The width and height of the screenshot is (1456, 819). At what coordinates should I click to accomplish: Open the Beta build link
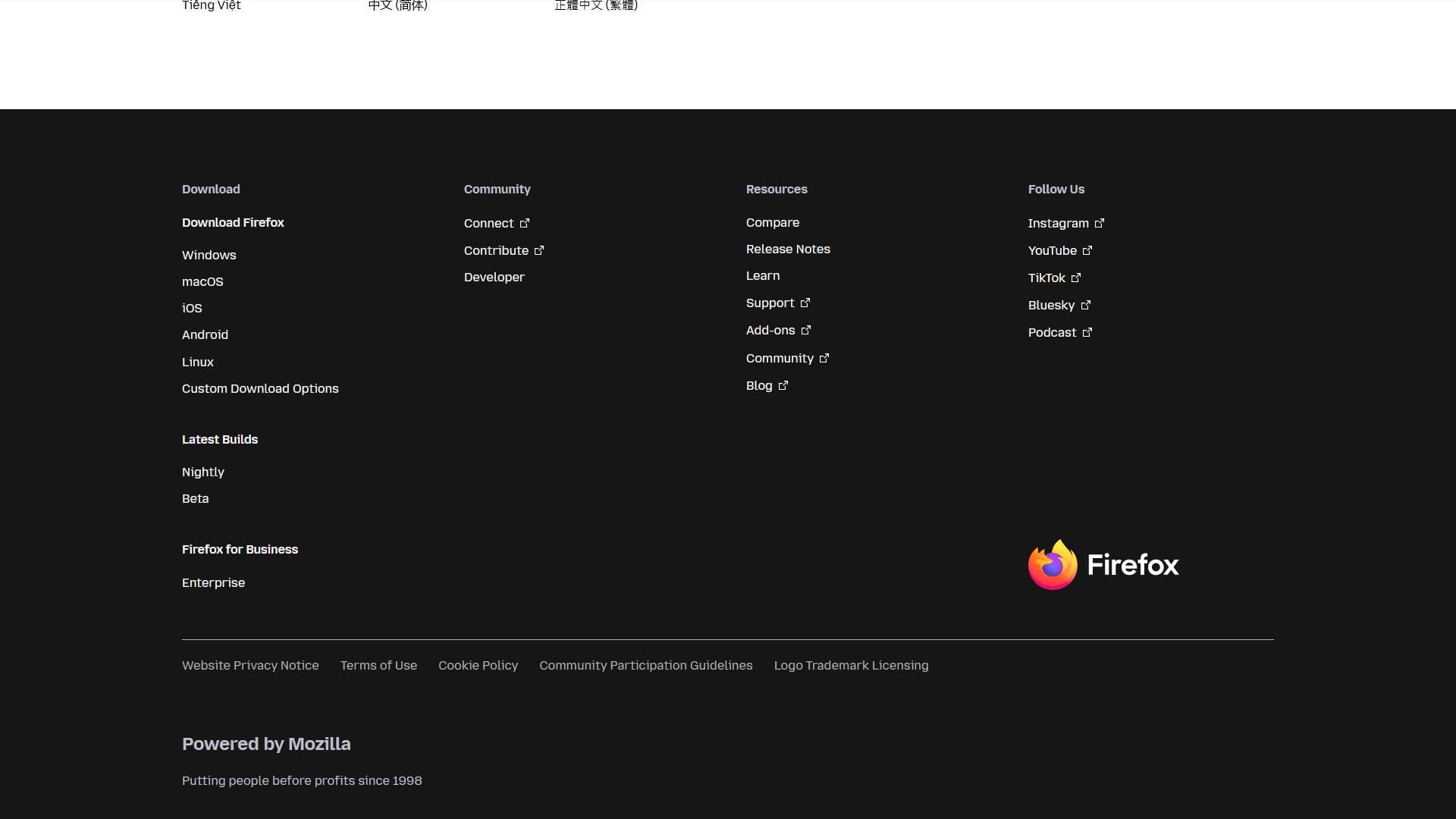click(195, 498)
